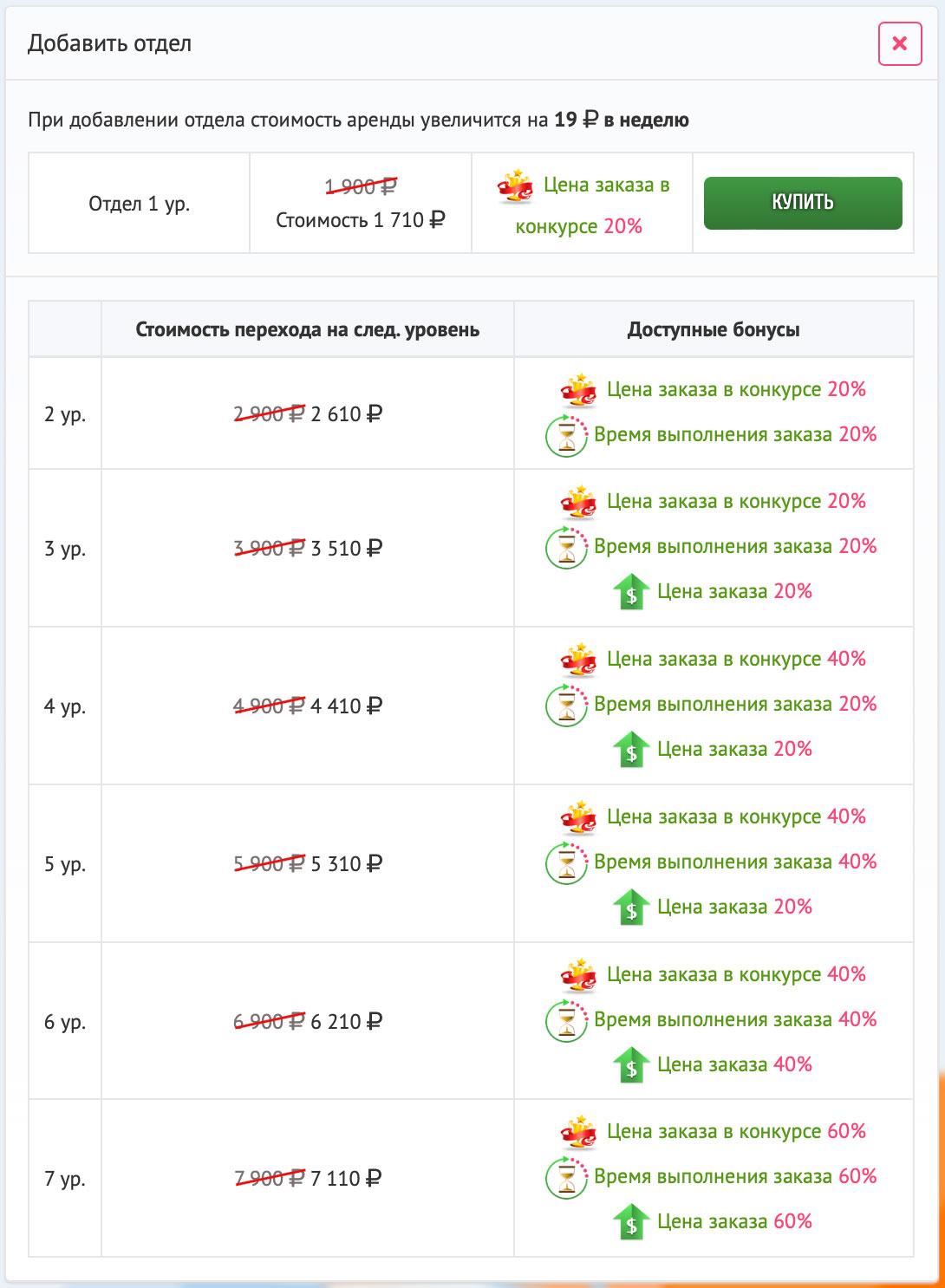Screen dimensions: 945x1288
Task: Click the 4 ур. row label
Action: [65, 706]
